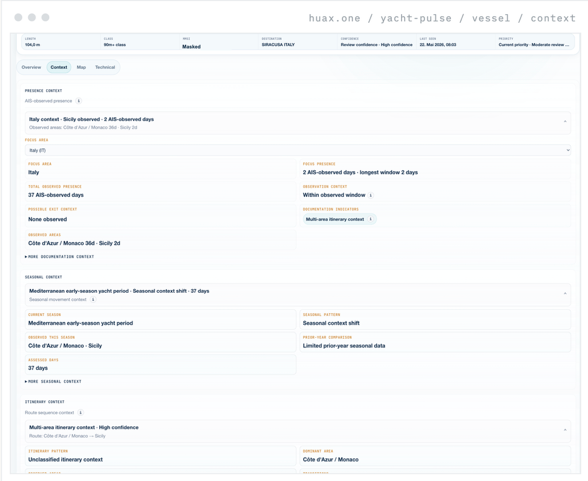Click the 90m+ class value
The width and height of the screenshot is (588, 481).
tap(115, 45)
